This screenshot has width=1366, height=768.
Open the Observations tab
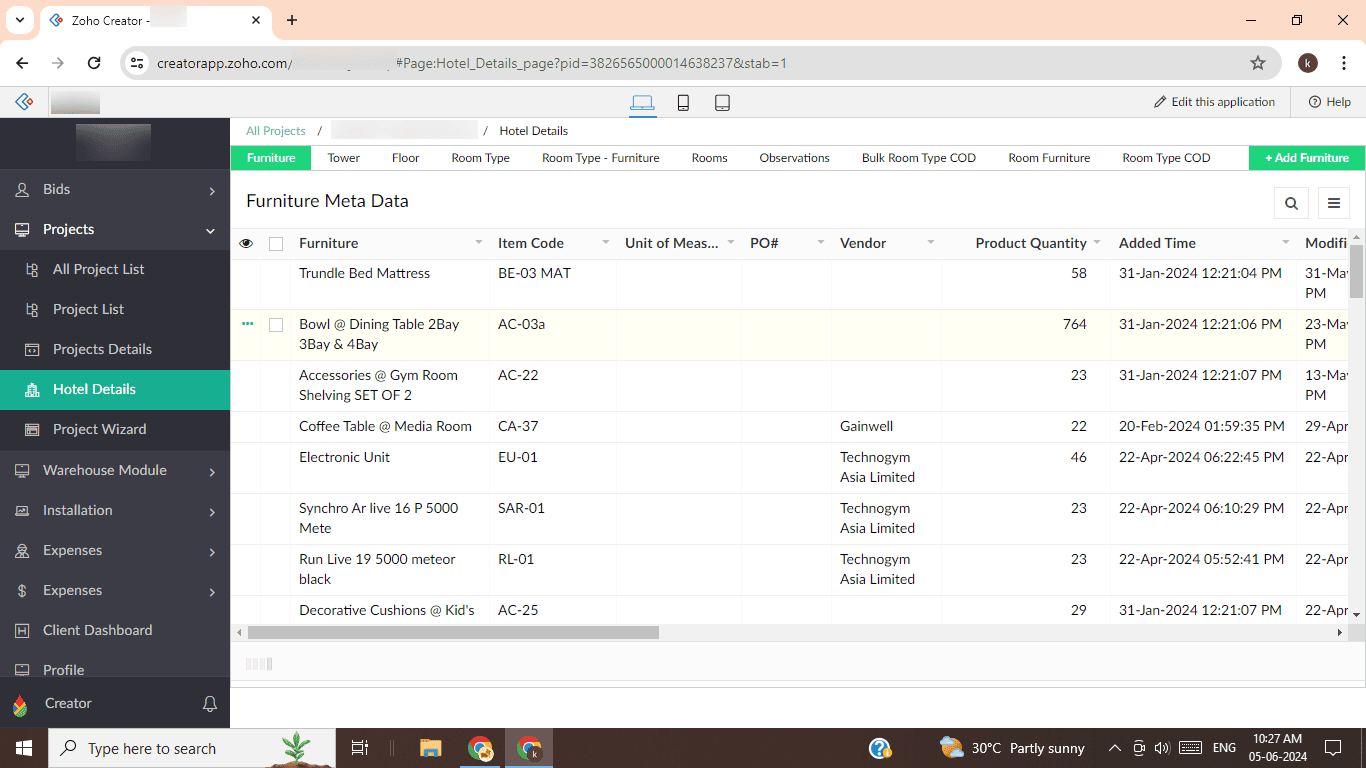tap(794, 158)
